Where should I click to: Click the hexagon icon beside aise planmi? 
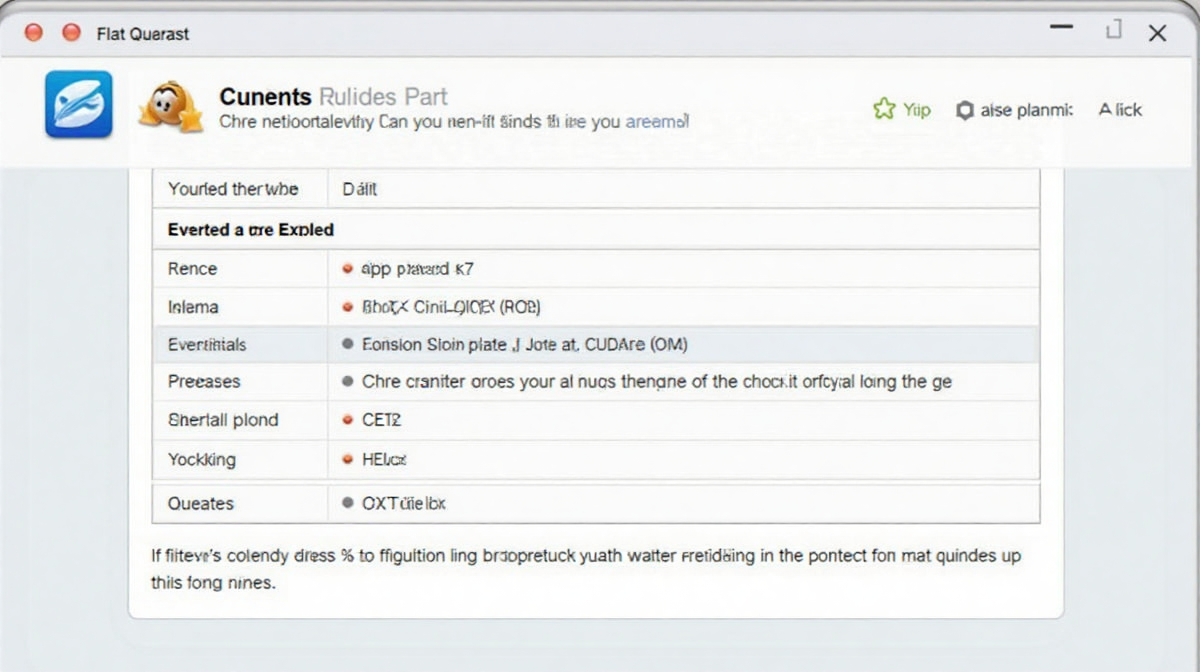click(964, 110)
